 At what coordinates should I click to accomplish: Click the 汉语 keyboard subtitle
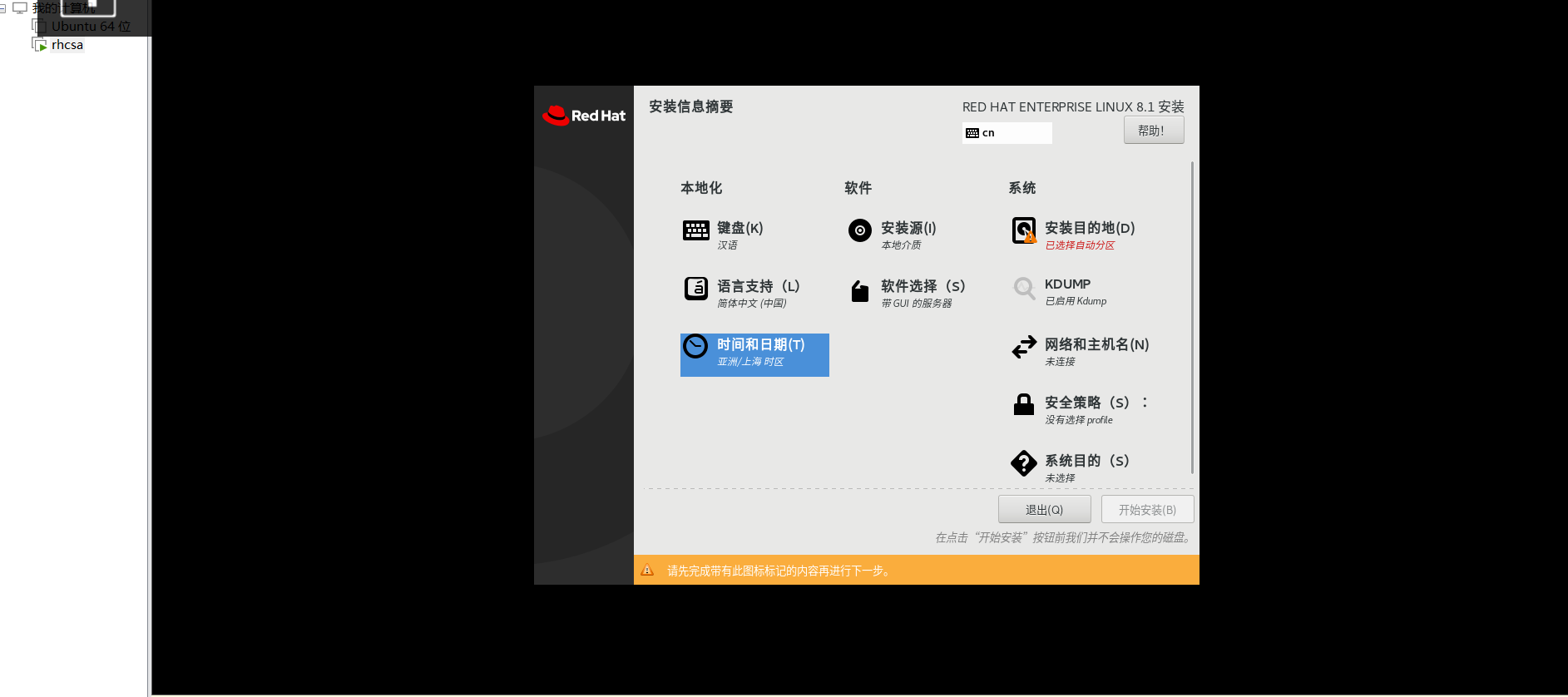[727, 245]
